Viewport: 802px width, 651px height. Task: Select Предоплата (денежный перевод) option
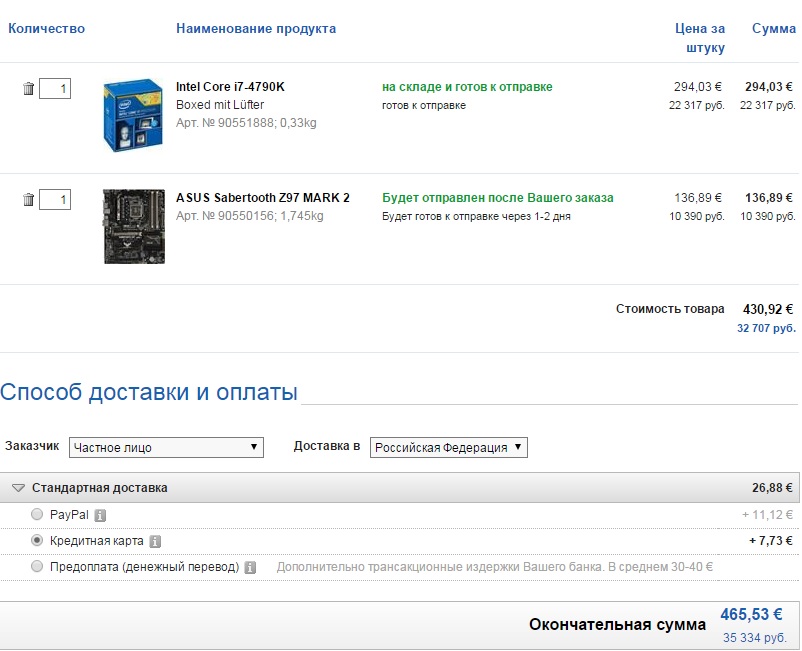pyautogui.click(x=37, y=567)
